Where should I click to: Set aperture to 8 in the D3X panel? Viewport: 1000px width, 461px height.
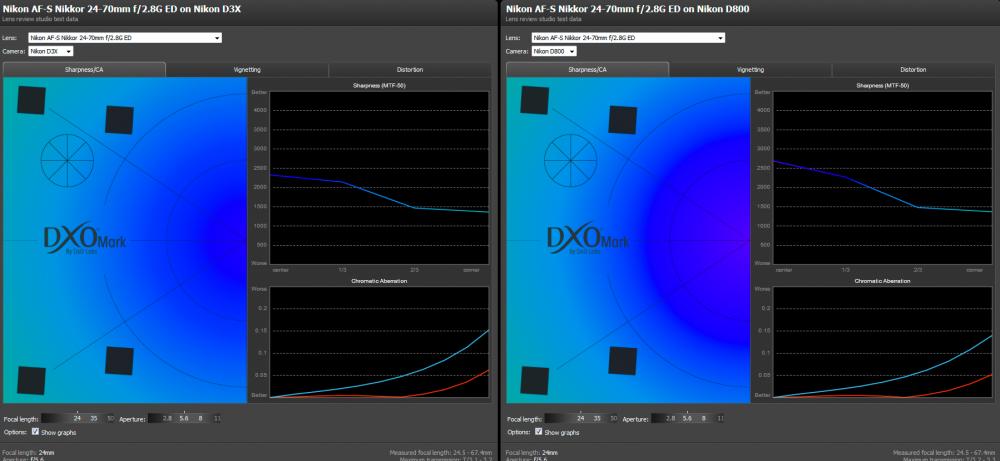click(200, 419)
